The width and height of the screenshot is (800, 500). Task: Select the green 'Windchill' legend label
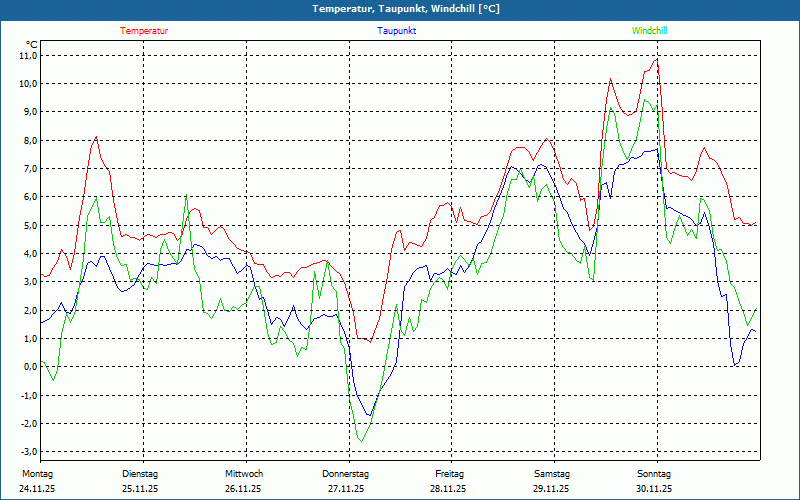point(649,31)
